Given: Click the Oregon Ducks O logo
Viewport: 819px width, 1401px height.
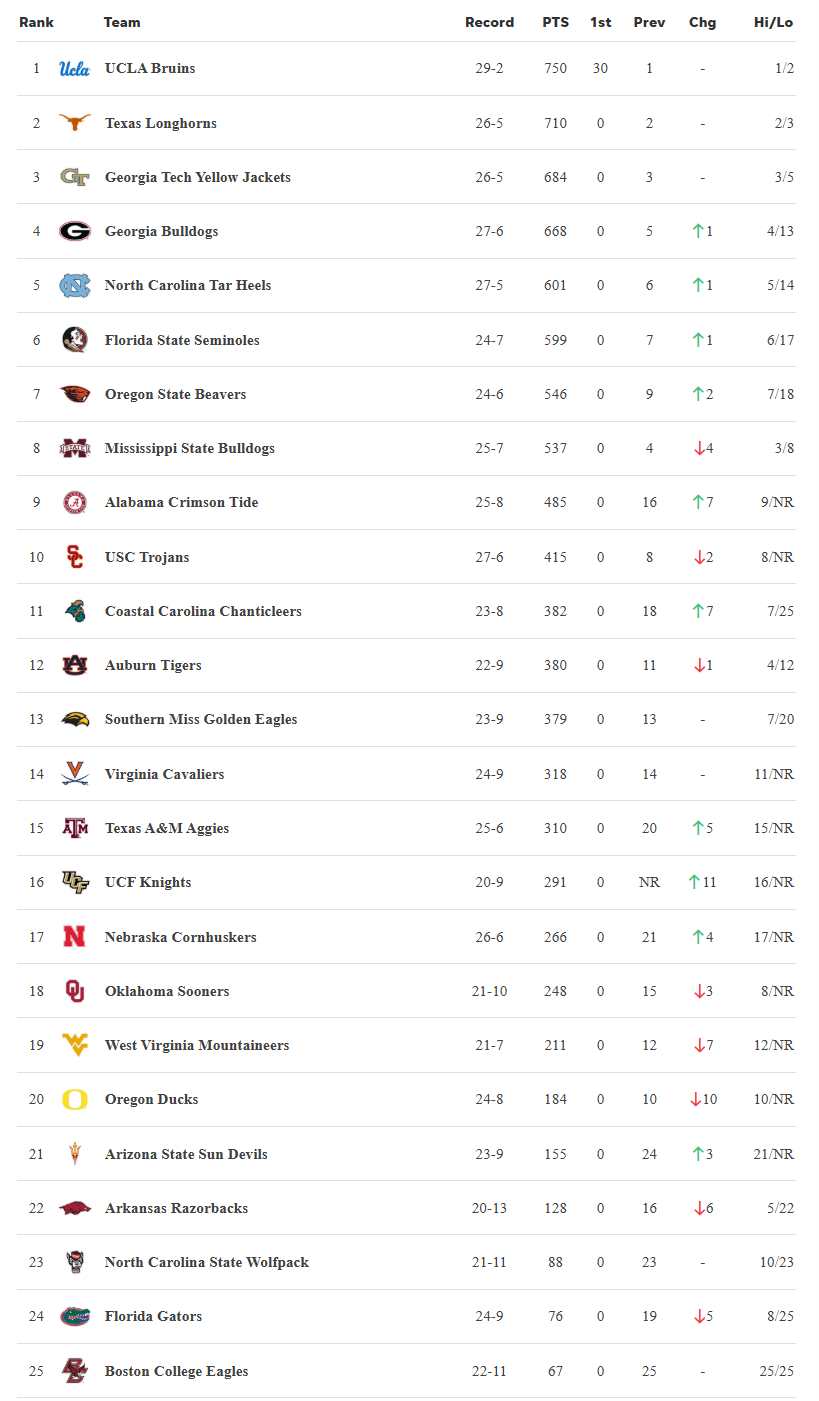Looking at the screenshot, I should pos(74,1099).
